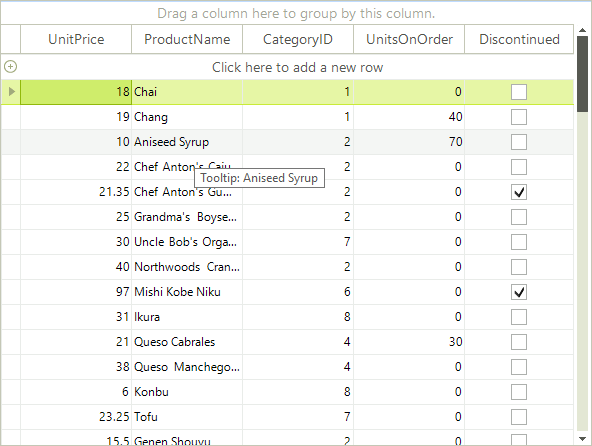
Task: Click the group panel 'Drag a column here' area
Action: coord(296,14)
